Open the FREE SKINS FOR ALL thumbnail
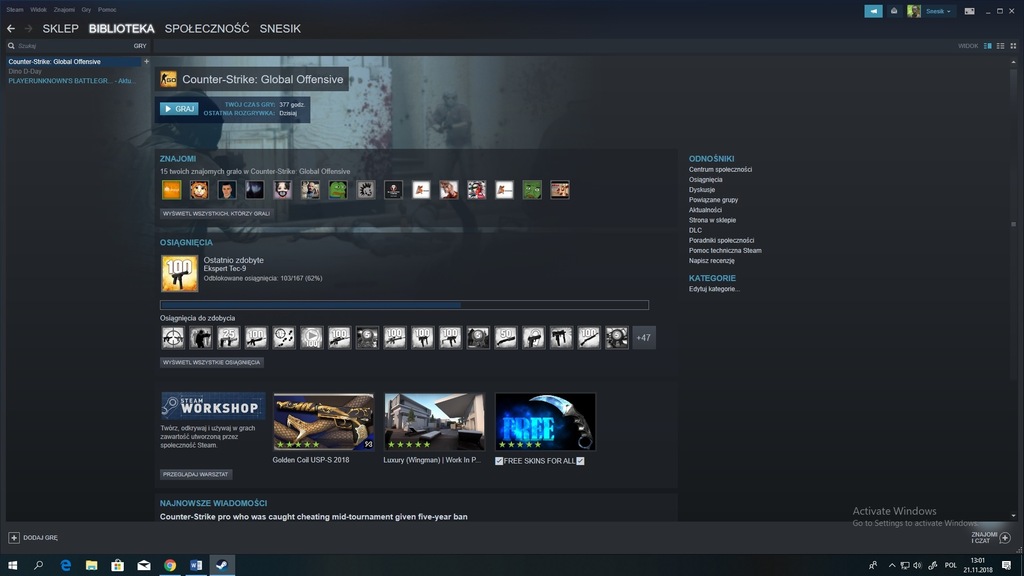 pyautogui.click(x=545, y=421)
